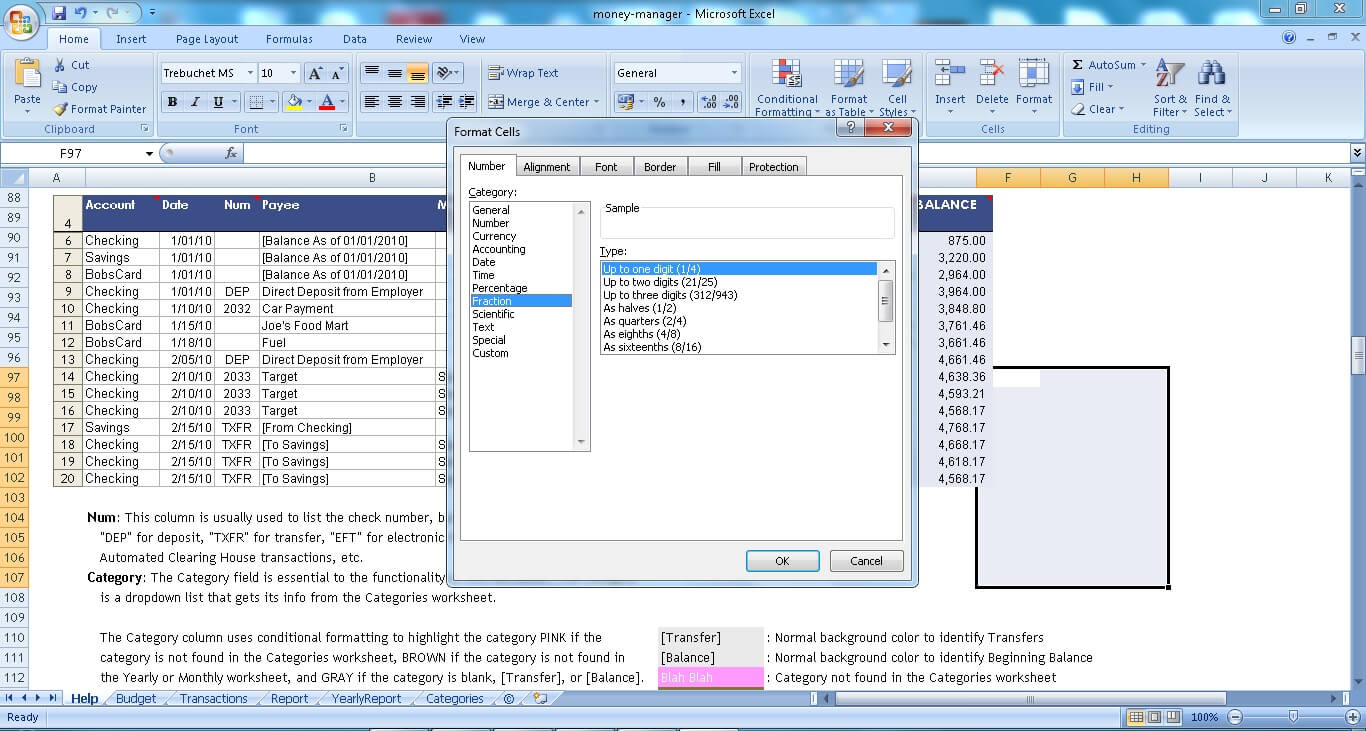Toggle Wrap Text option
1366x731 pixels.
(523, 73)
